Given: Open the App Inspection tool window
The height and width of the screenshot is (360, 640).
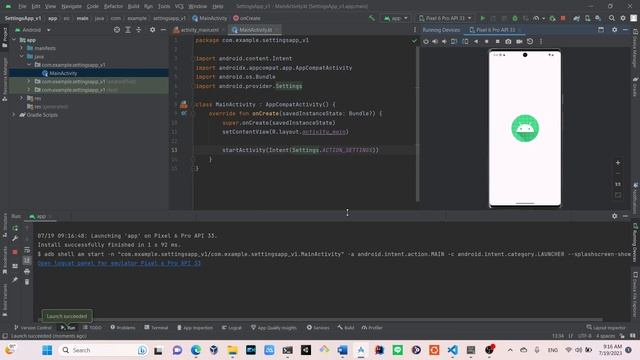Looking at the screenshot, I should click(x=195, y=328).
